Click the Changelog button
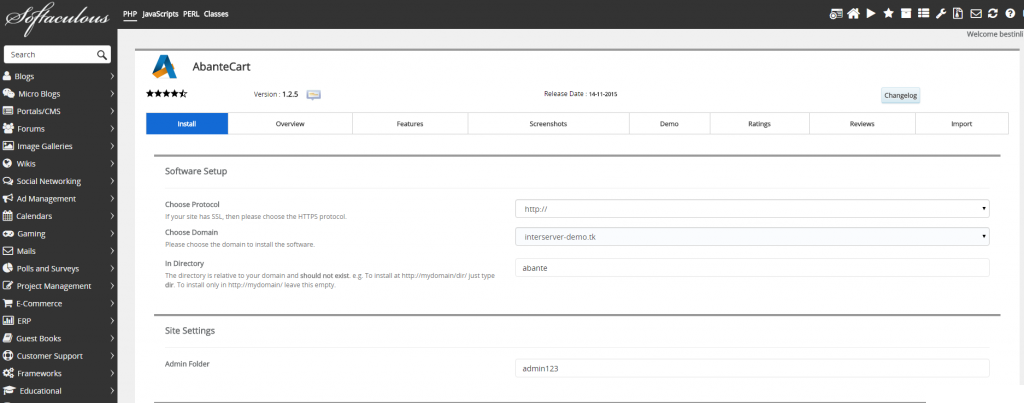1024x403 pixels. [901, 95]
